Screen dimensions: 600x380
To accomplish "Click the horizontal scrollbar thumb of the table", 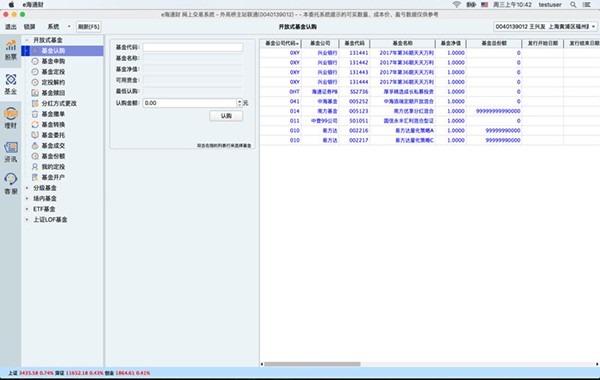I will (x=312, y=364).
